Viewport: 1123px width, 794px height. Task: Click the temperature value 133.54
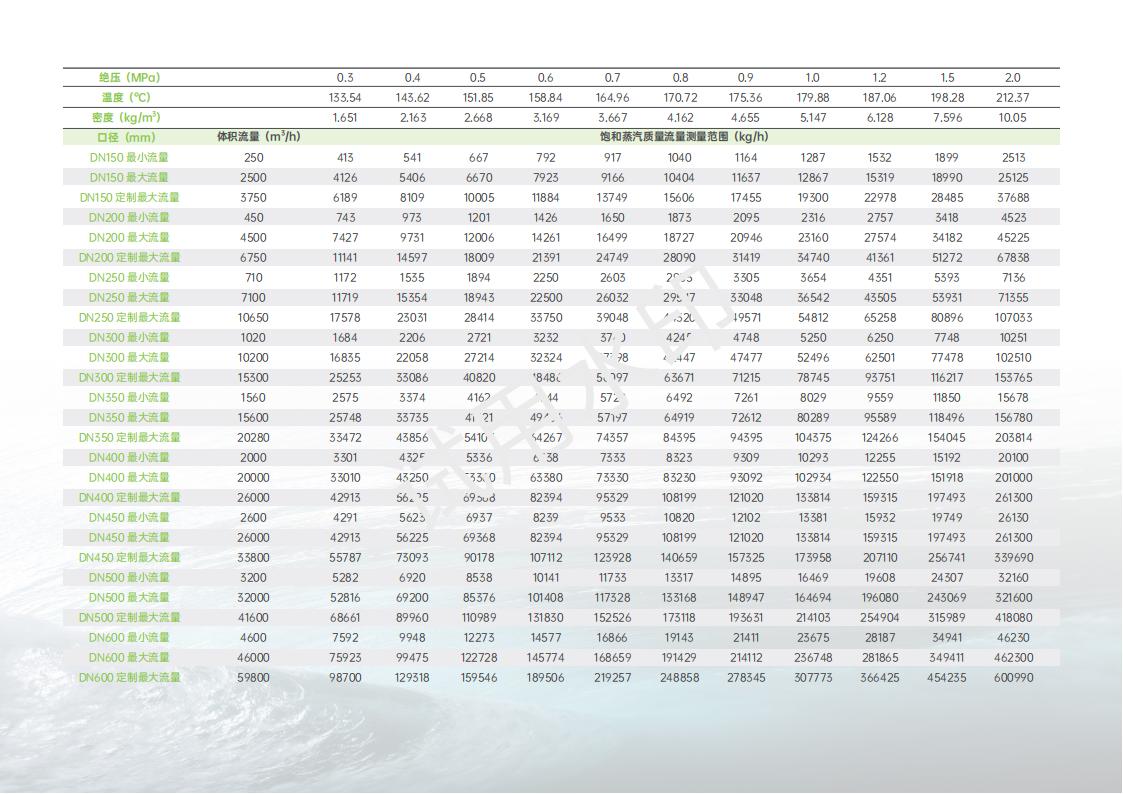(x=345, y=97)
